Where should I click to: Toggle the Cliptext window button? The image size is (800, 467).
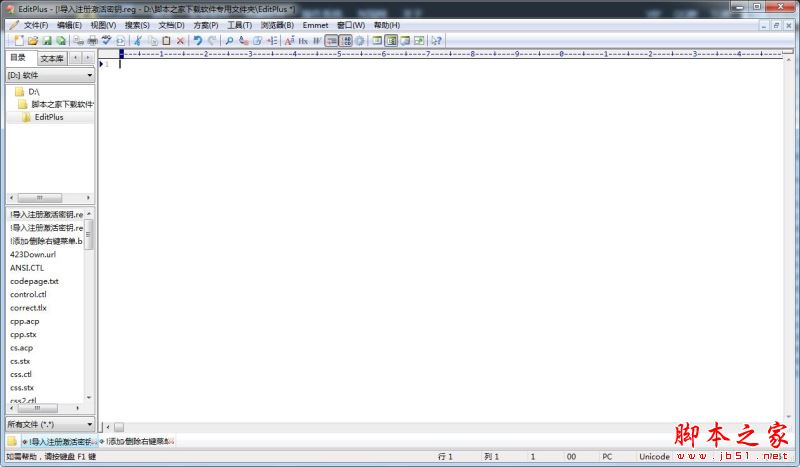(377, 40)
